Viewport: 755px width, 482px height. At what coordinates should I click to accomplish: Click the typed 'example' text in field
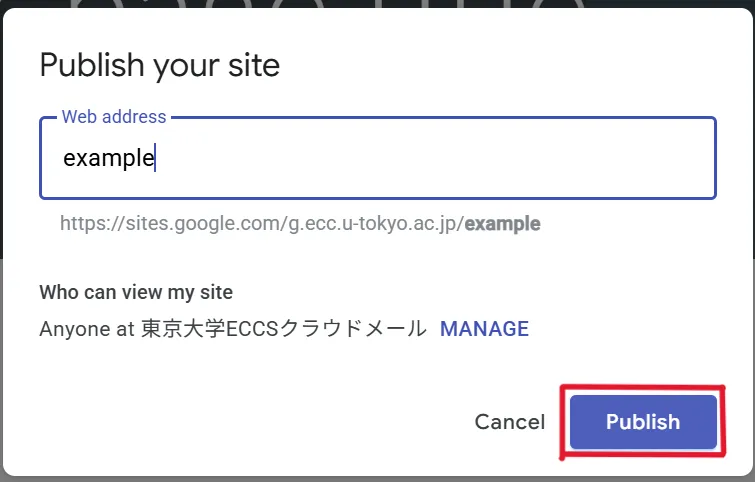(x=108, y=158)
